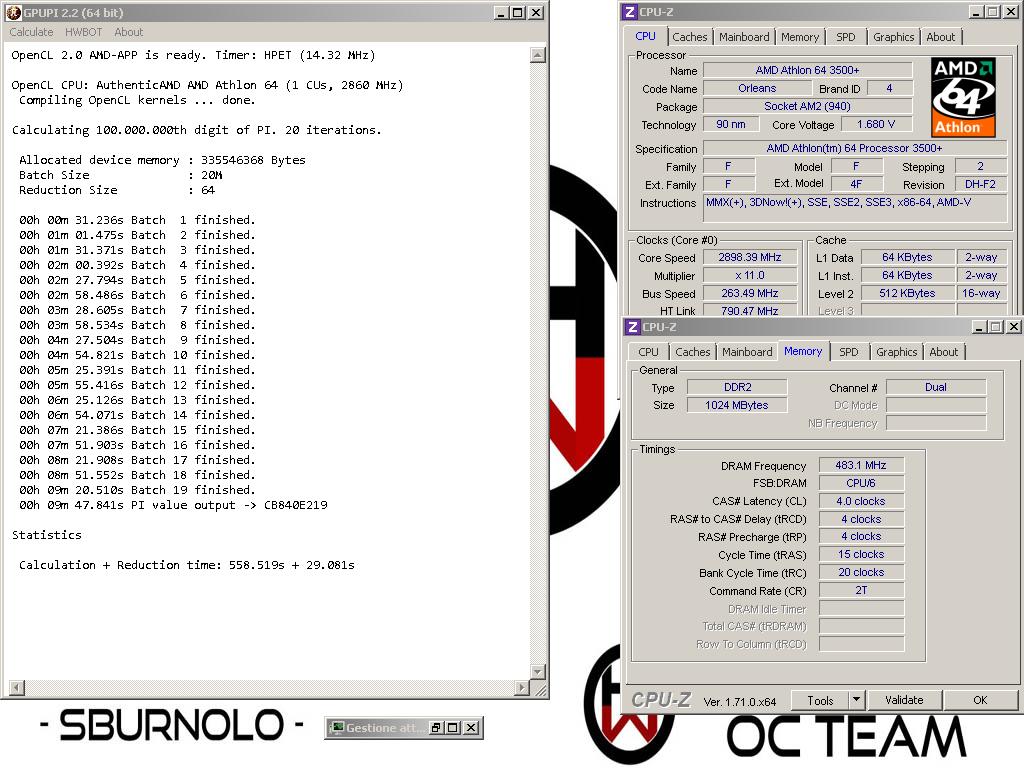This screenshot has width=1024, height=768.
Task: Click the lower CPU-Z window's Z icon
Action: pos(633,327)
